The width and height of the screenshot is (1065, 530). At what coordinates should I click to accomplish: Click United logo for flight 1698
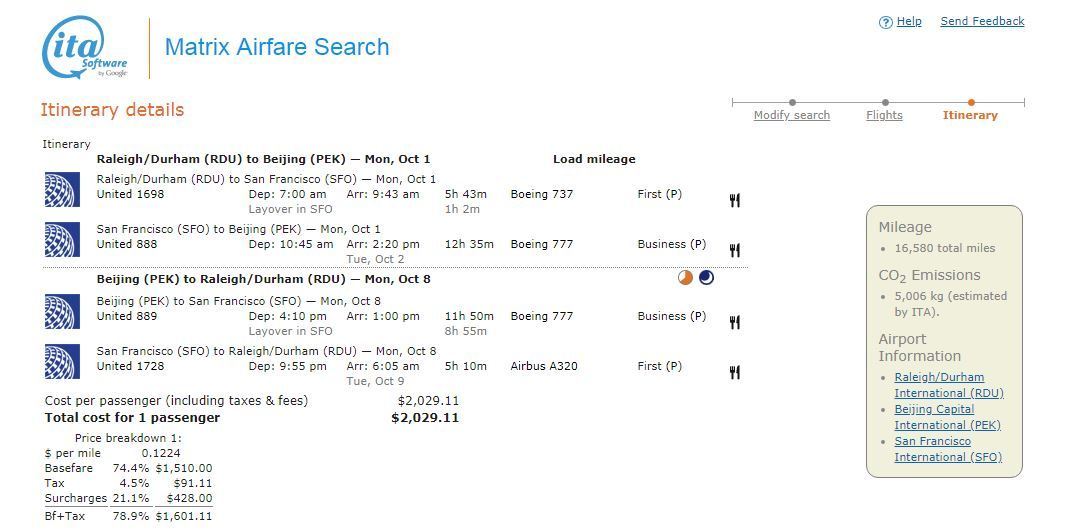pos(62,190)
